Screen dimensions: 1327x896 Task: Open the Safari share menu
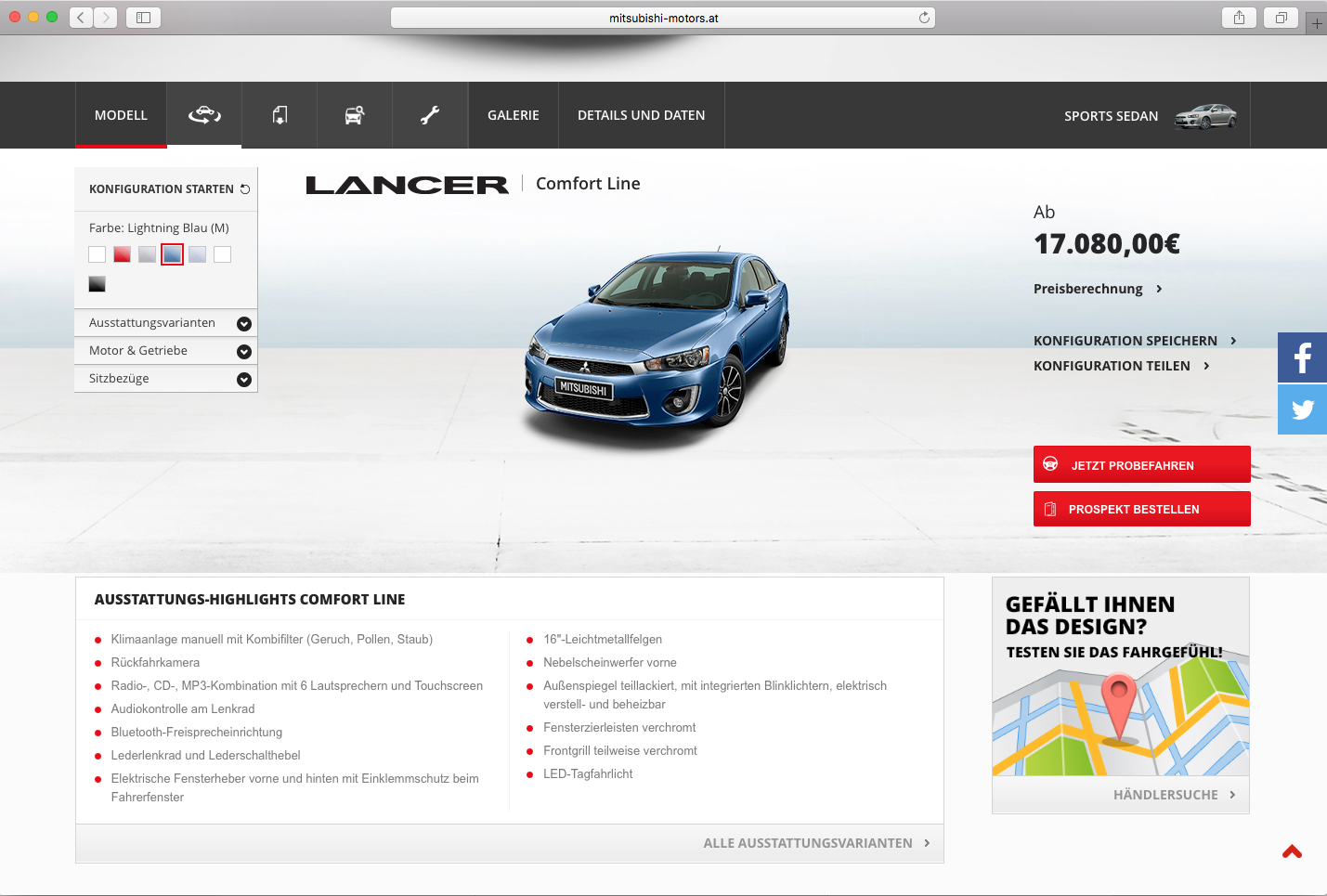point(1239,18)
